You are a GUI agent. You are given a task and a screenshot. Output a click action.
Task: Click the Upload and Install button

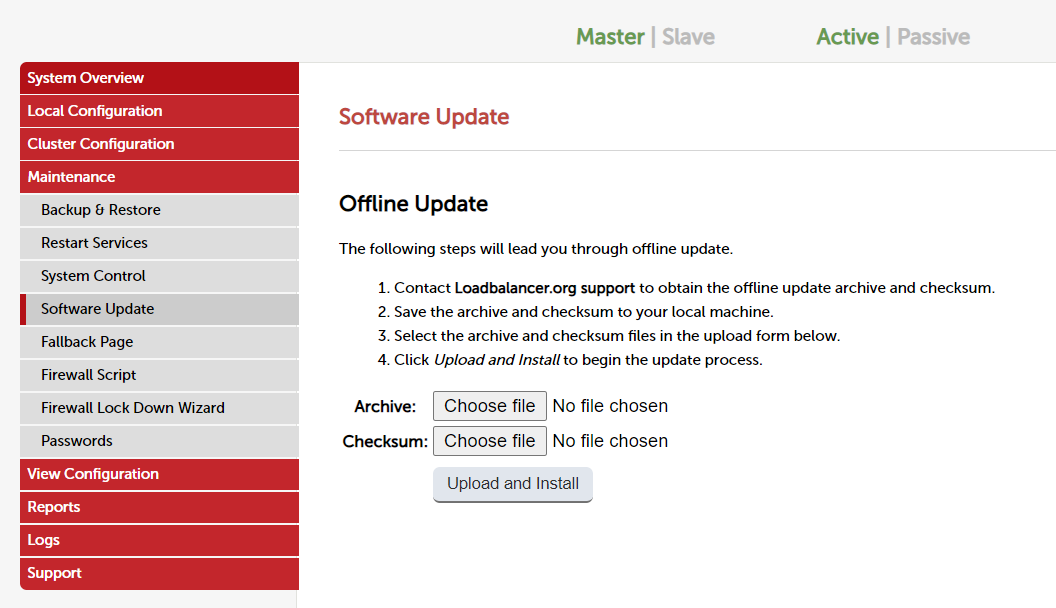pyautogui.click(x=513, y=484)
